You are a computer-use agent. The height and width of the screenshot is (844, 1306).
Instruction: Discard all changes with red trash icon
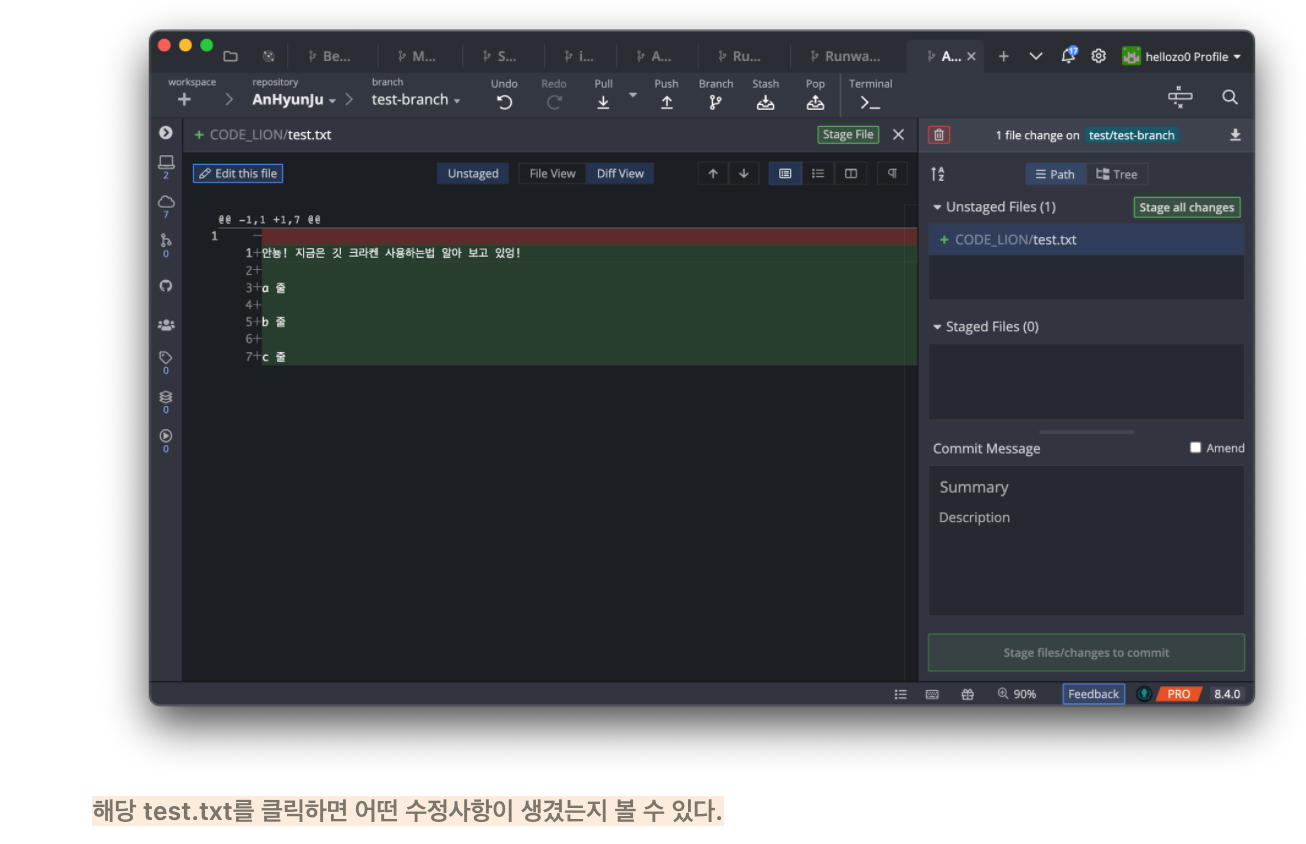point(939,135)
